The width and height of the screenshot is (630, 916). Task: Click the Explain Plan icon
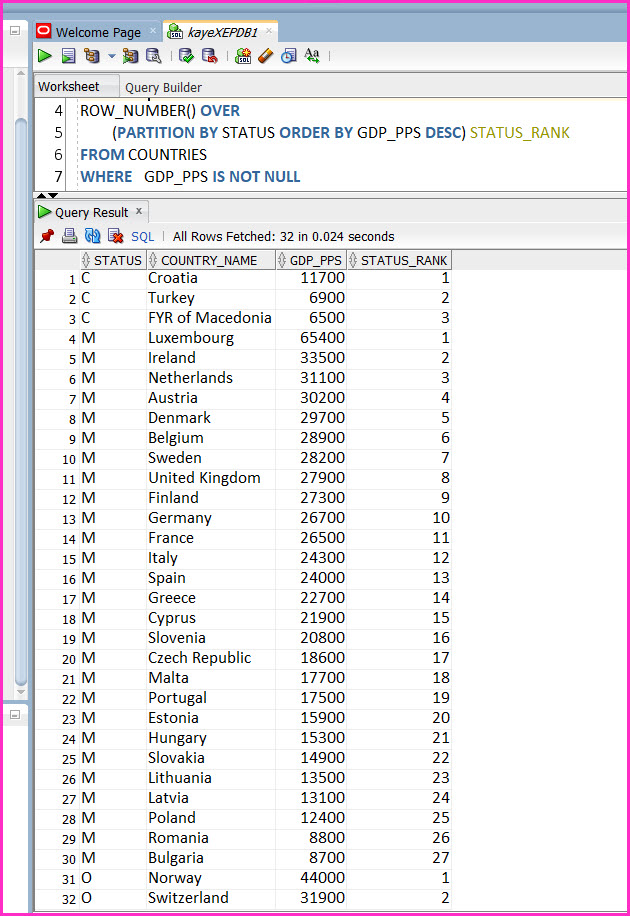coord(92,55)
